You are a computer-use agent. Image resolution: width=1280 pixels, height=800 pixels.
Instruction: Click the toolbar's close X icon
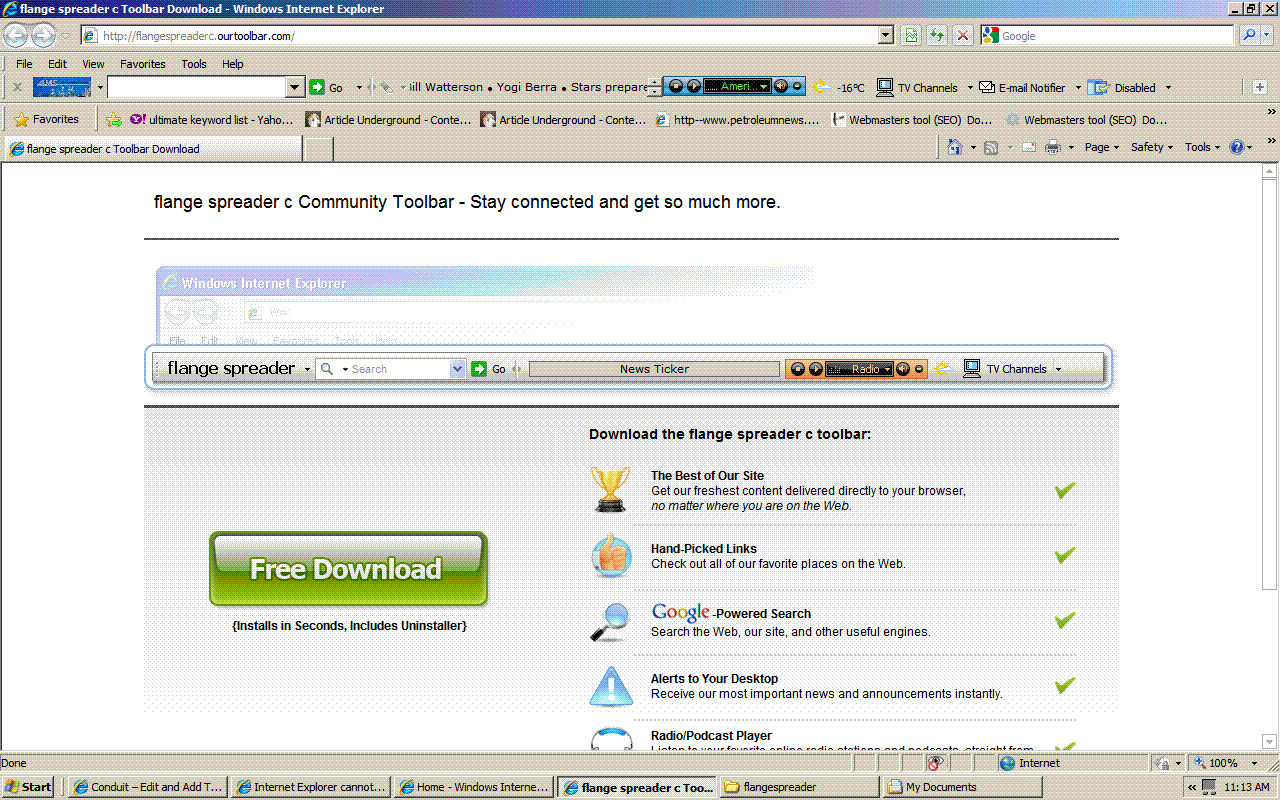point(17,87)
